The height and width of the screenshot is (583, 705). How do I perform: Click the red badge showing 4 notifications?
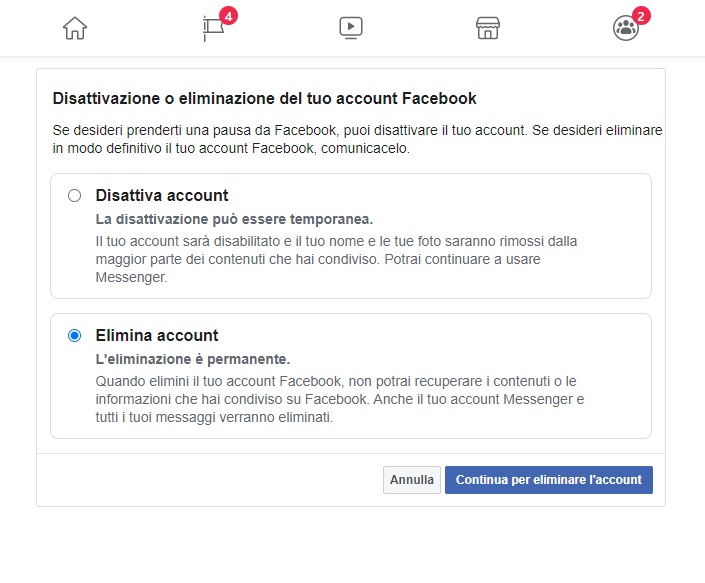pyautogui.click(x=228, y=16)
